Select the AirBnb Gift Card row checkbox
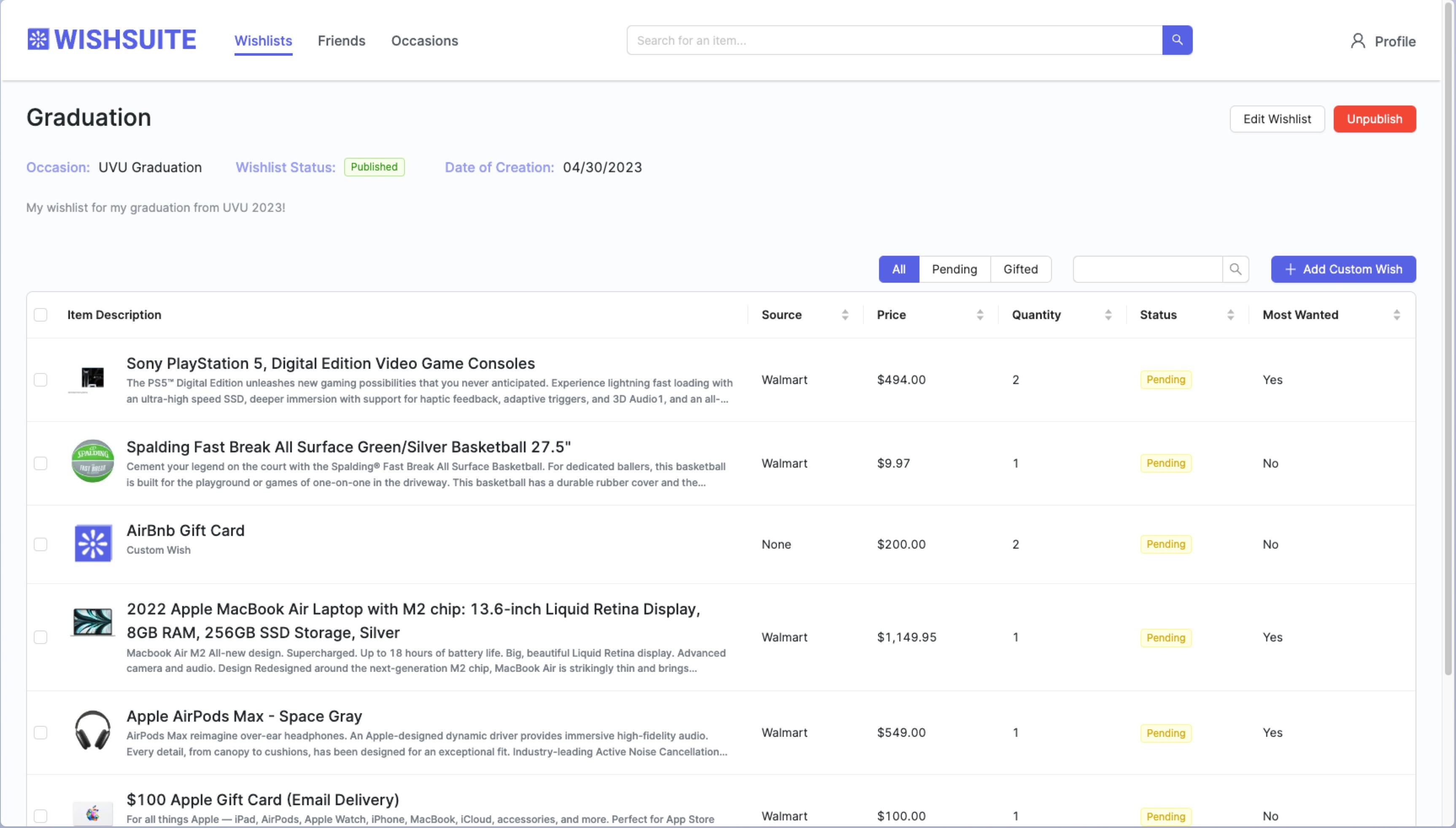This screenshot has width=1456, height=828. [40, 544]
